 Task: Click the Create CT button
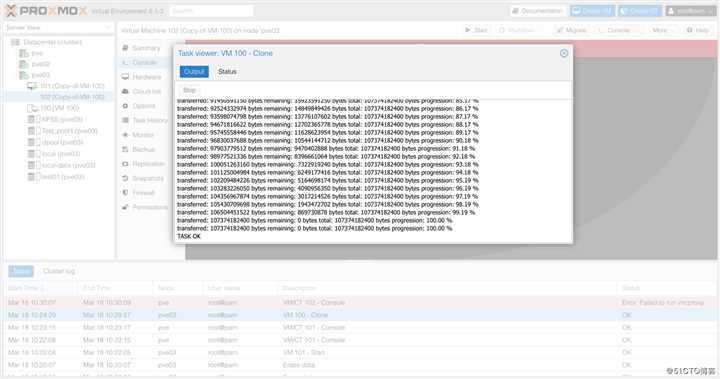[x=640, y=11]
